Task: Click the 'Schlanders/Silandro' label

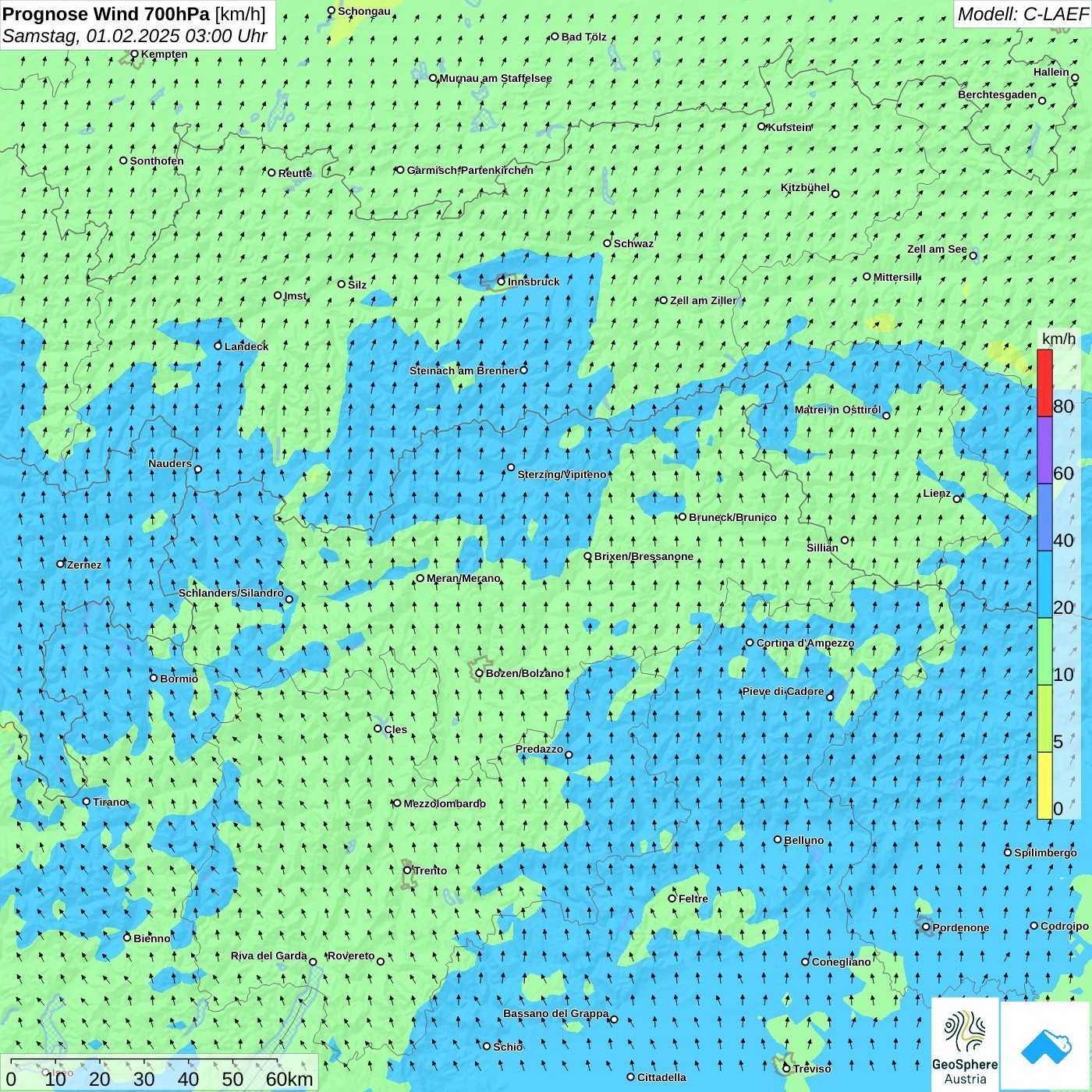Action: [x=231, y=593]
